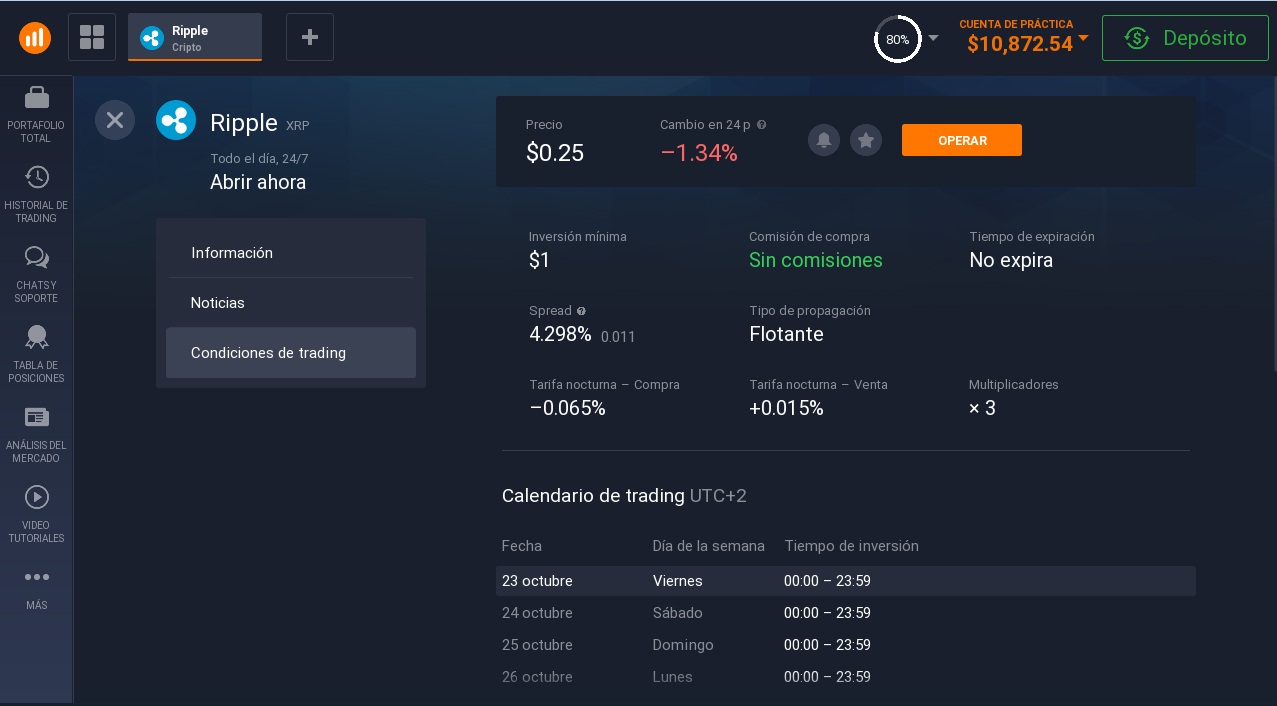Add Ripple to favorites star
This screenshot has width=1277, height=706.
pyautogui.click(x=866, y=140)
